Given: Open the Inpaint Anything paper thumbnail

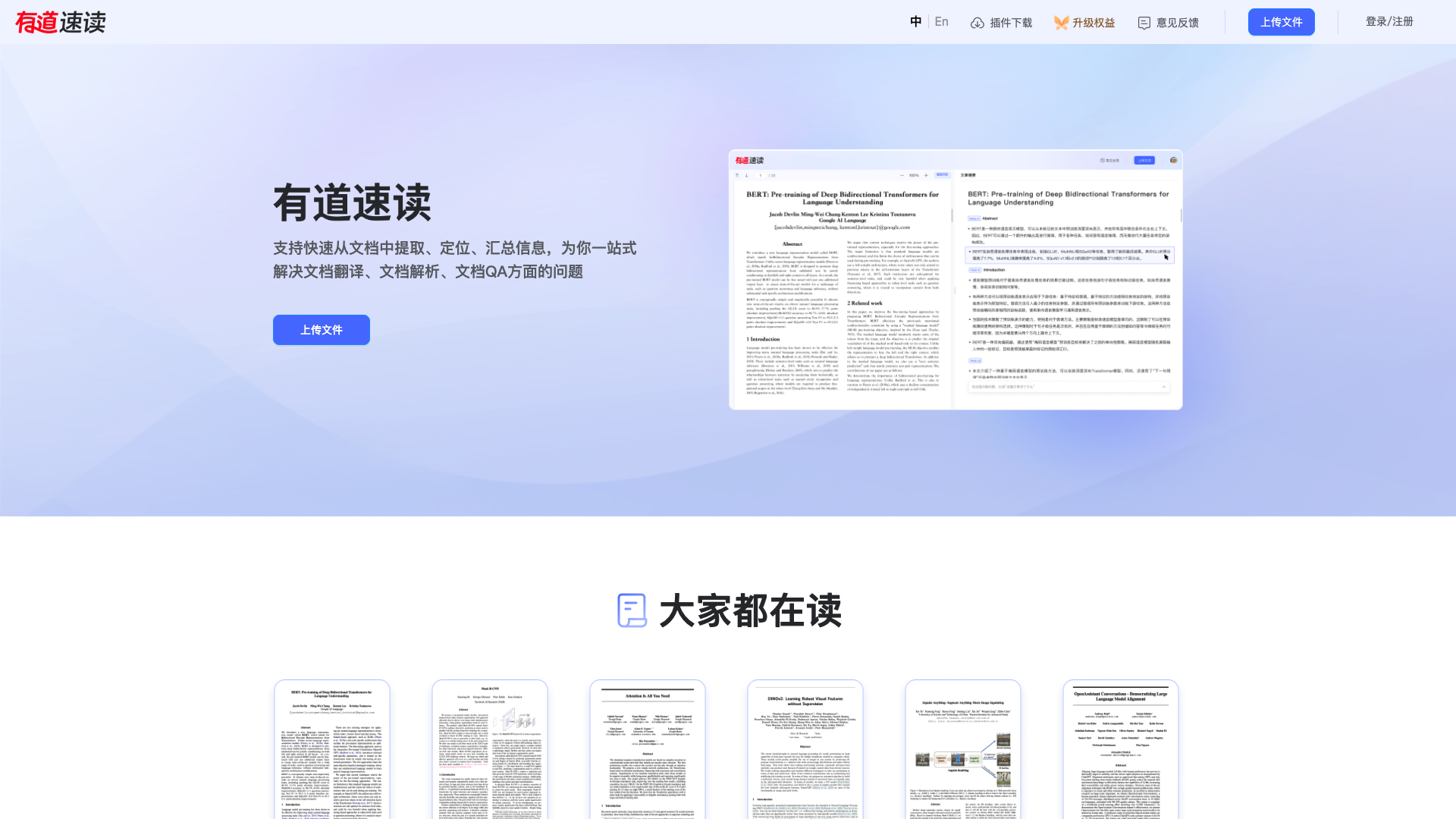Looking at the screenshot, I should pos(963,749).
